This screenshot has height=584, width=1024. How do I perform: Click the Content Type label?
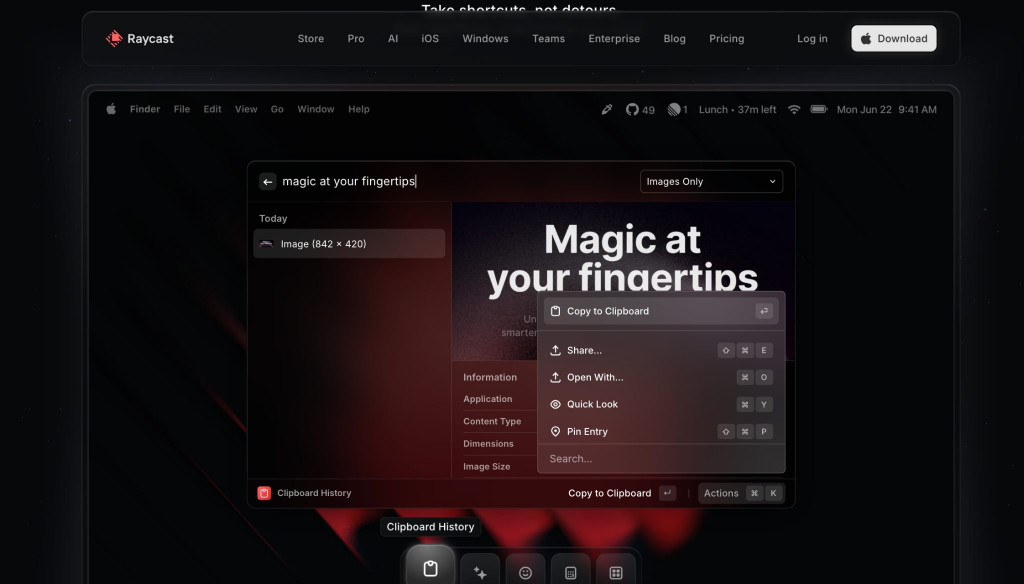(x=492, y=421)
